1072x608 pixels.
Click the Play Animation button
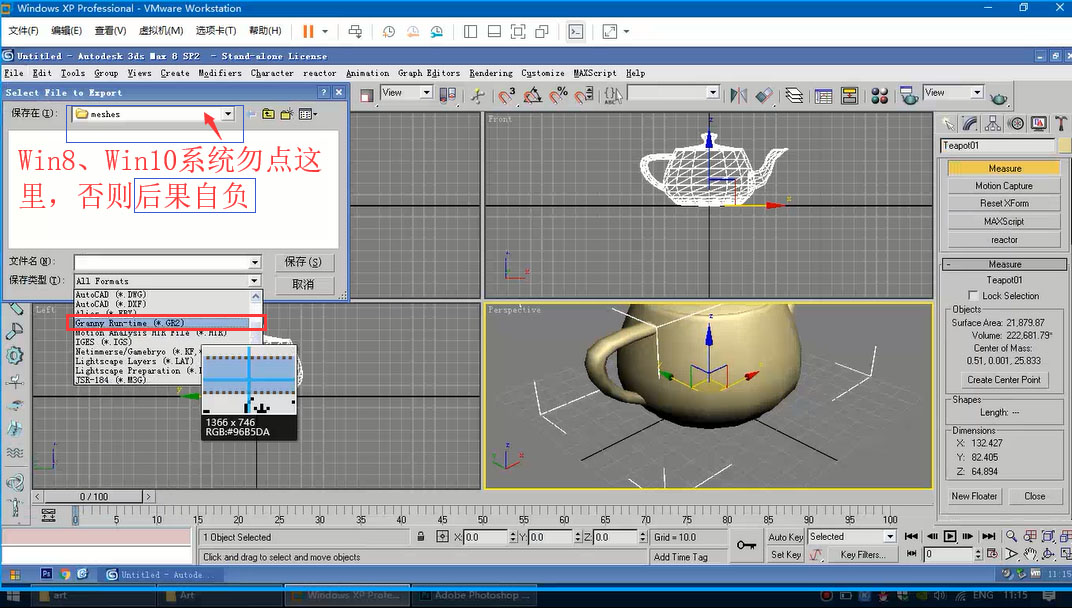[950, 536]
